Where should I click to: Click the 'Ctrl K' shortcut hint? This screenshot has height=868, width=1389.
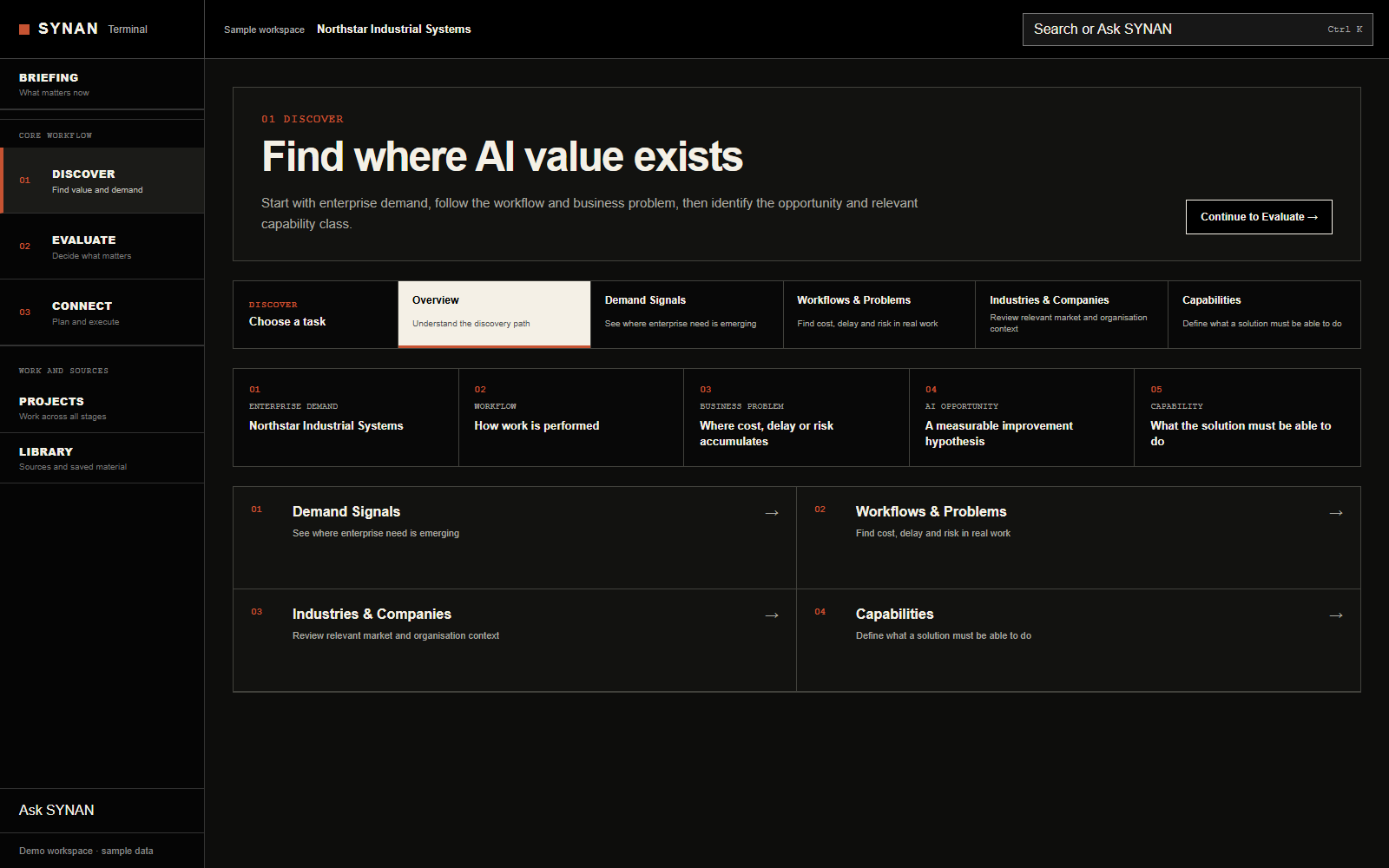pos(1345,30)
